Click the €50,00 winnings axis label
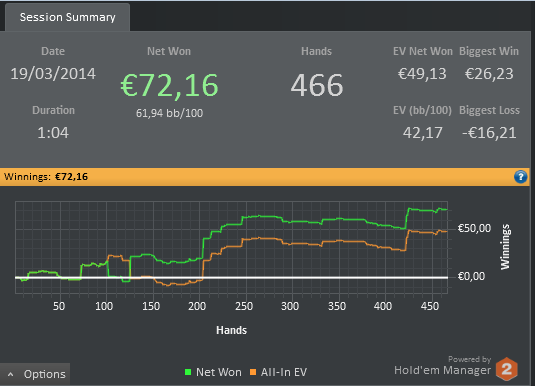 [x=474, y=228]
